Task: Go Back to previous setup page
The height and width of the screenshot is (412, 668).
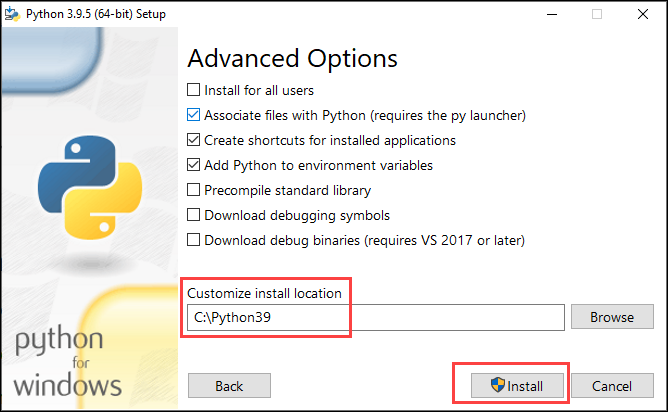Action: (x=229, y=386)
